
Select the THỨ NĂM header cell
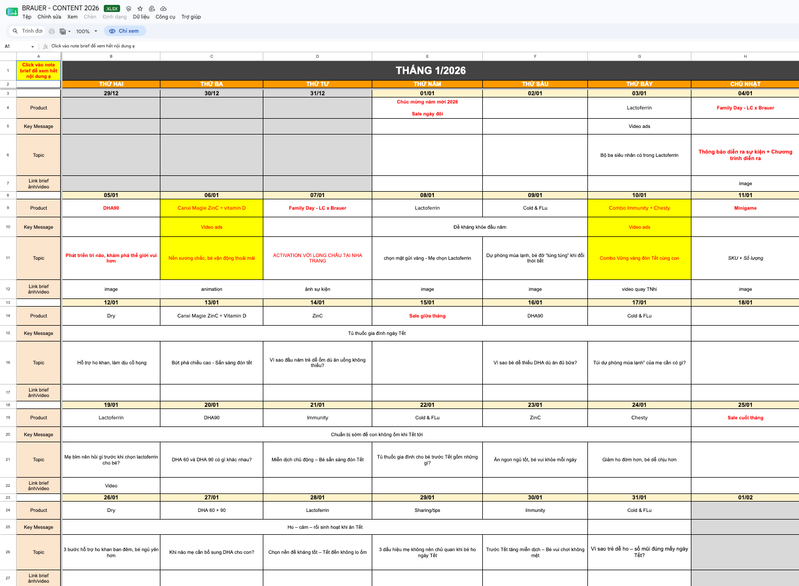[x=427, y=84]
